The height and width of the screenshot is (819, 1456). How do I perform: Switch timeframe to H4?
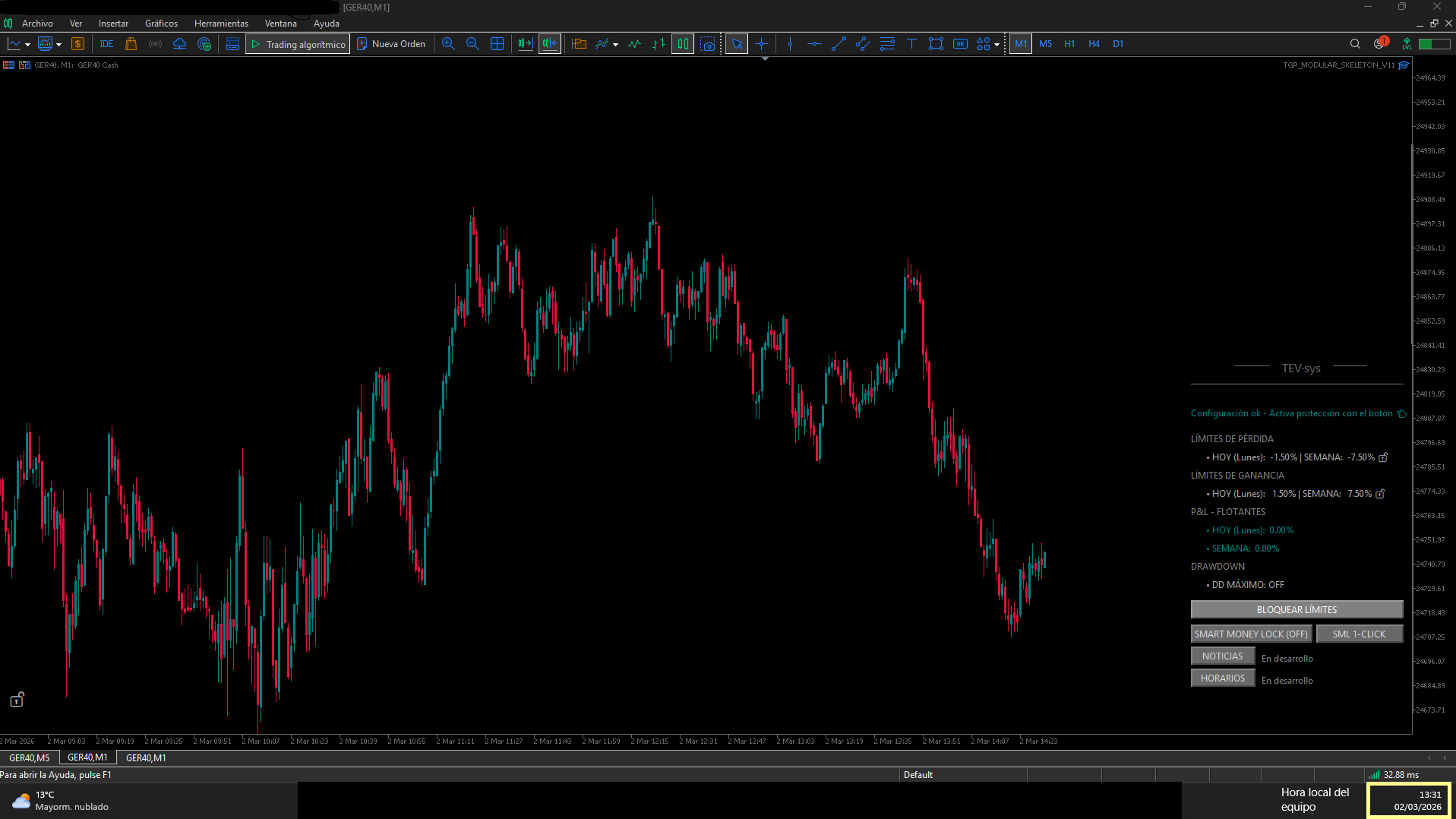[x=1094, y=44]
